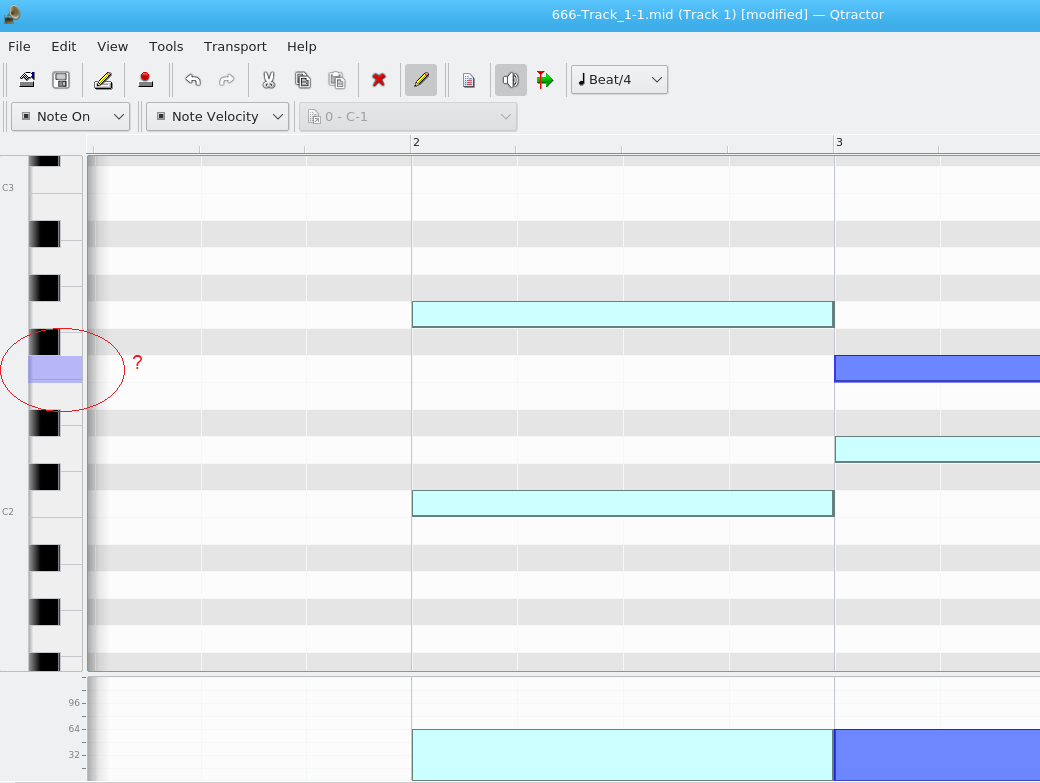Open the File menu
Screen dimensions: 1040x783
click(19, 46)
